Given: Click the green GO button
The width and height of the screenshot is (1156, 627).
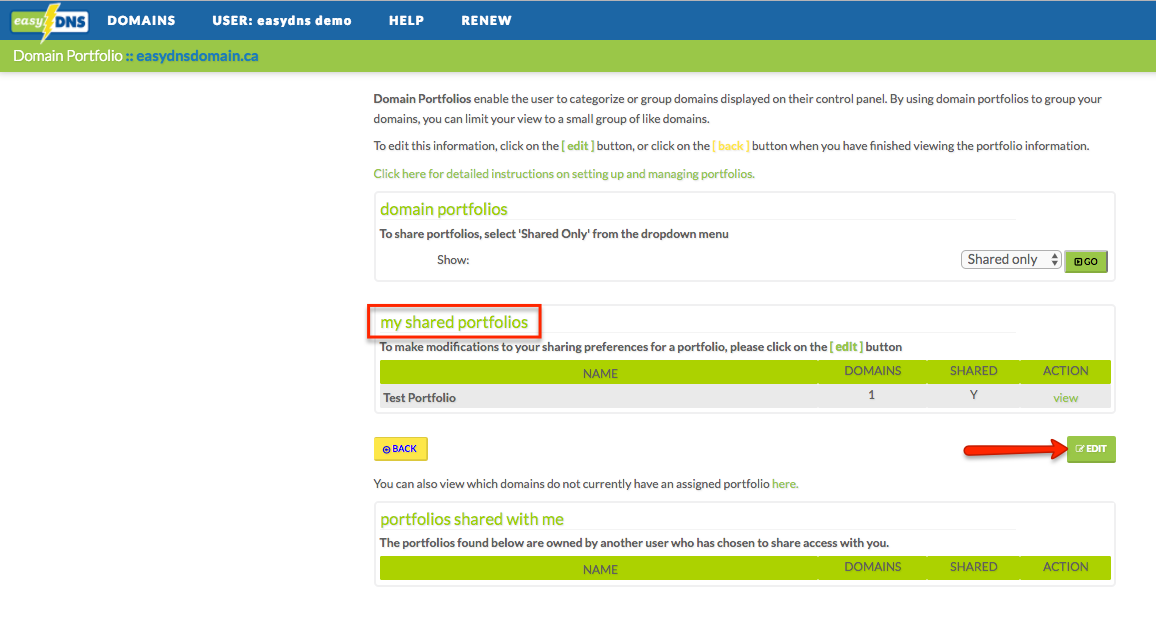Looking at the screenshot, I should point(1086,261).
